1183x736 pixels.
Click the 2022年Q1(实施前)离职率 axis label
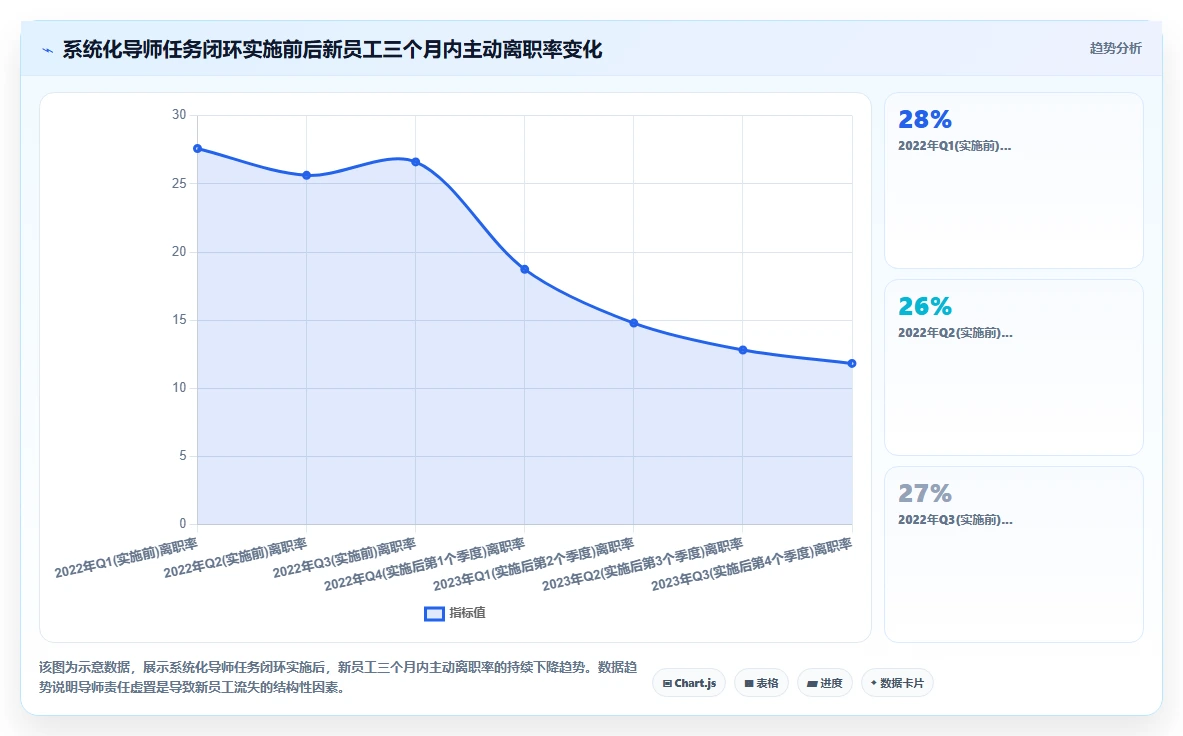point(126,558)
